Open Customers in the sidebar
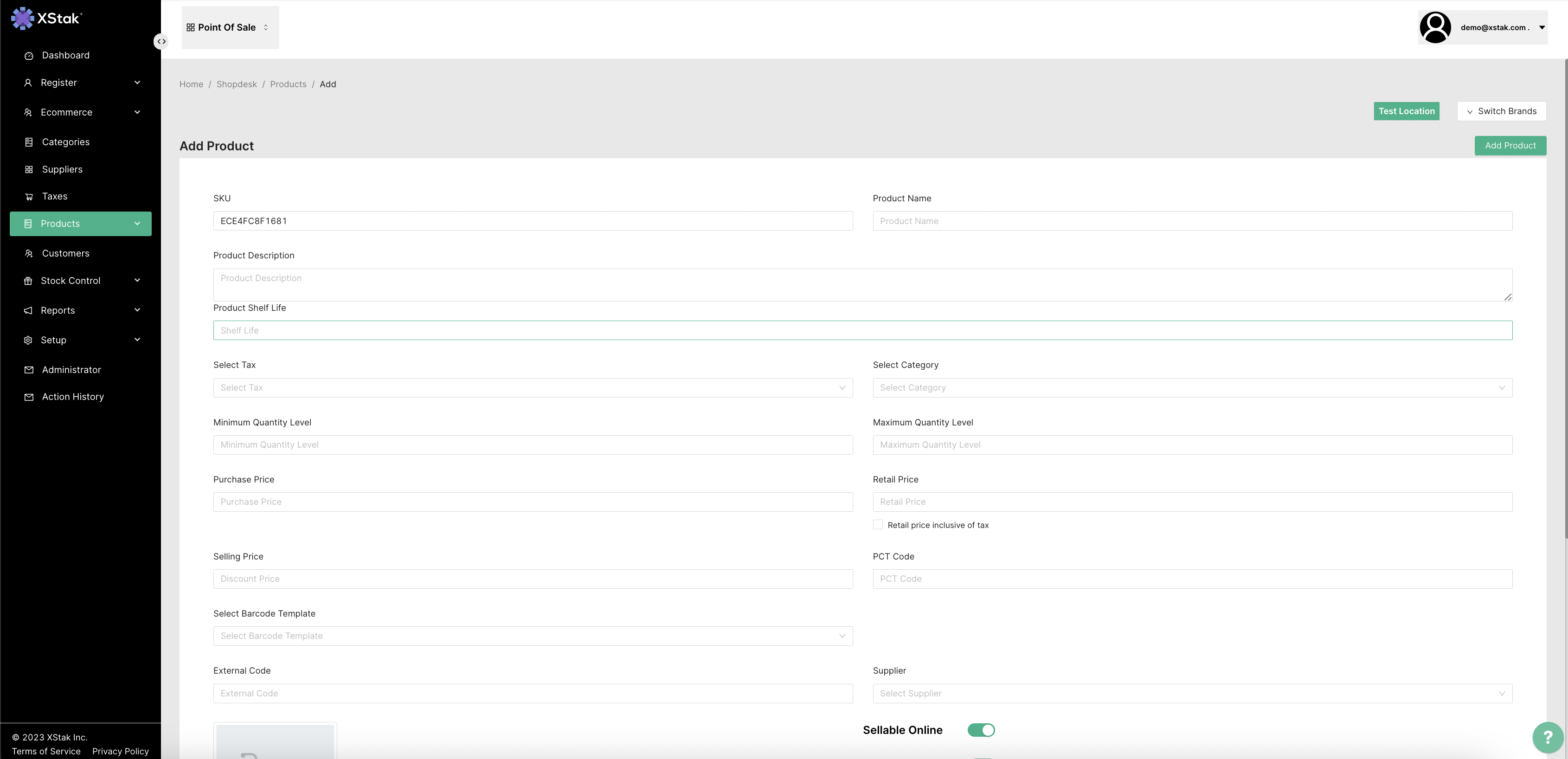The image size is (1568, 759). pos(65,253)
